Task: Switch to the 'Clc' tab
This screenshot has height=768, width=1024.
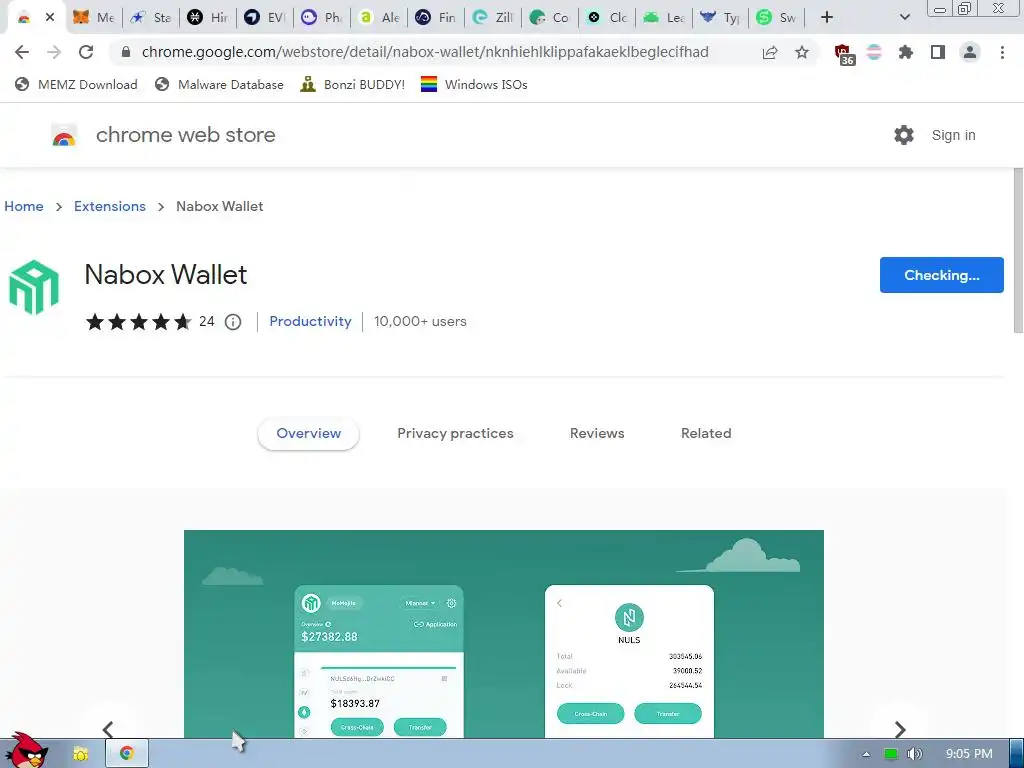Action: pyautogui.click(x=607, y=18)
